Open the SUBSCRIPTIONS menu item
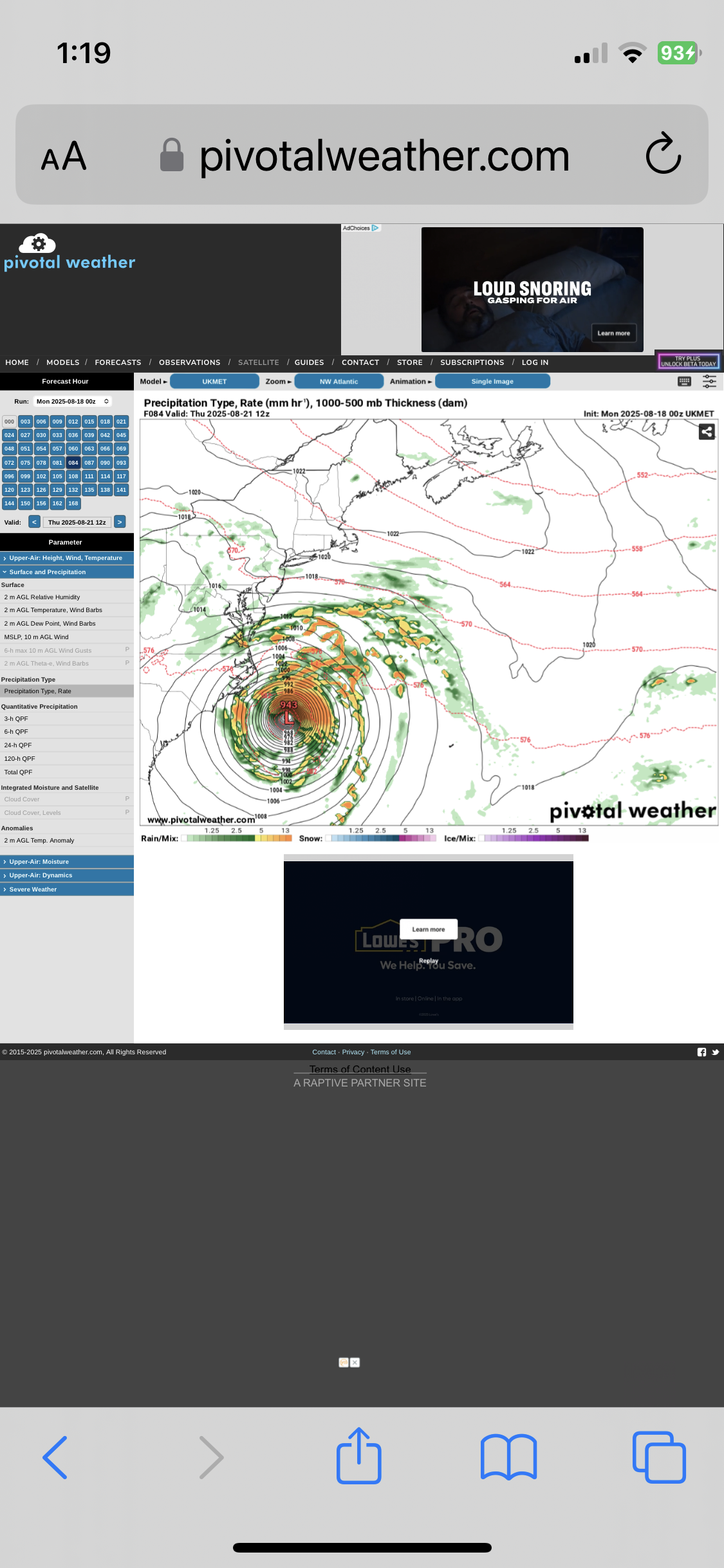This screenshot has width=724, height=1568. pos(472,362)
